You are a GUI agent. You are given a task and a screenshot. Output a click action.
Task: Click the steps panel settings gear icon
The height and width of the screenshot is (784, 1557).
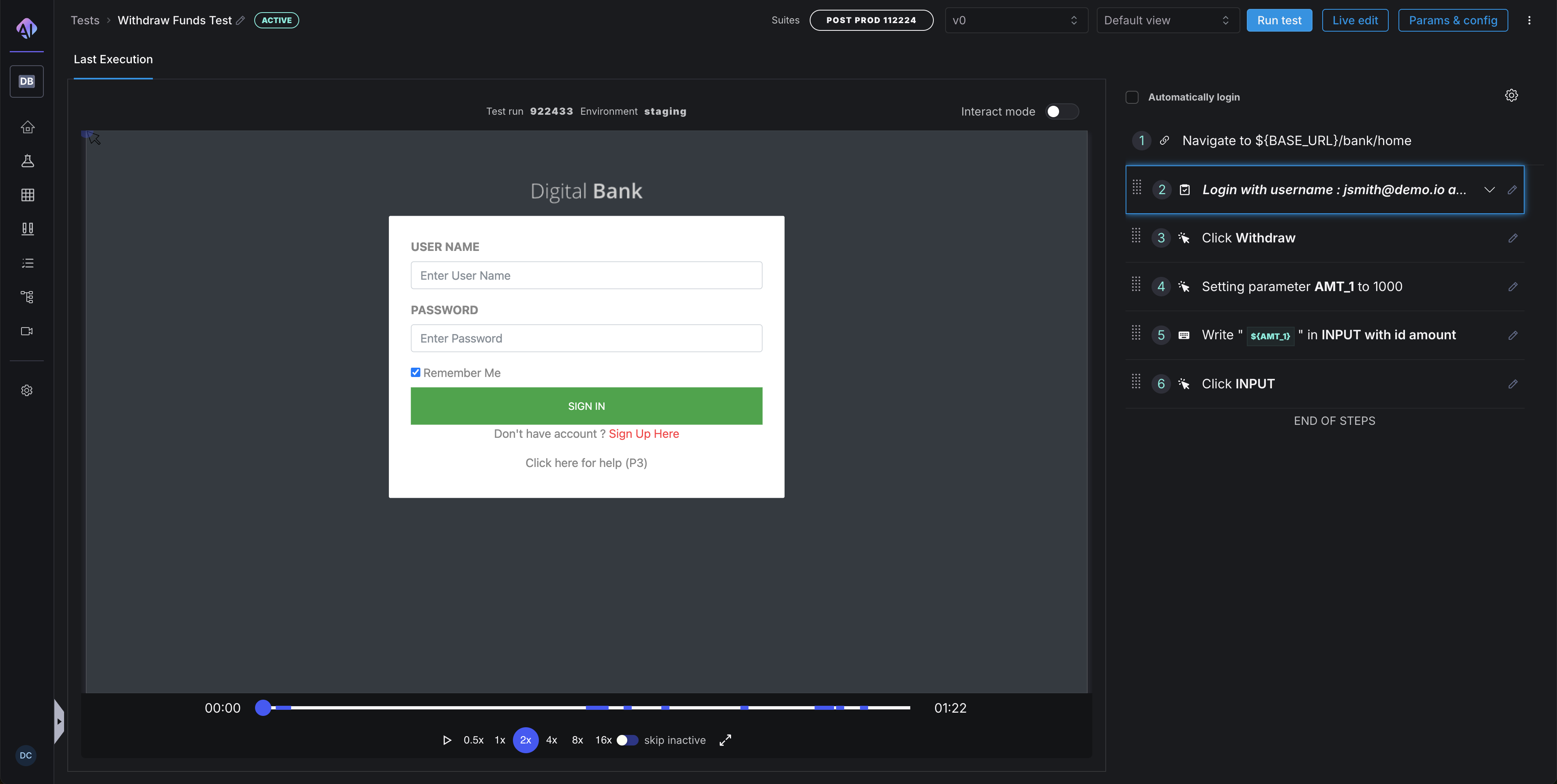[1511, 96]
